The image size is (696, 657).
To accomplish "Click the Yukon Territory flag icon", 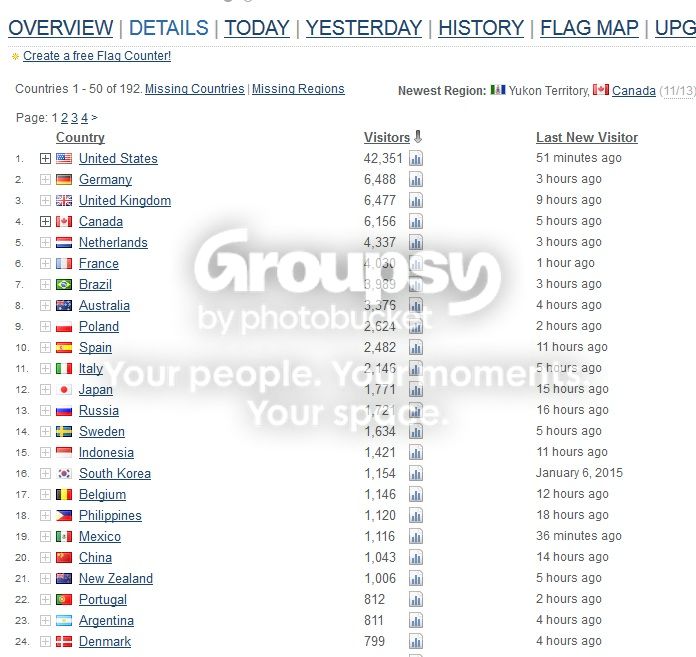I will [x=498, y=90].
